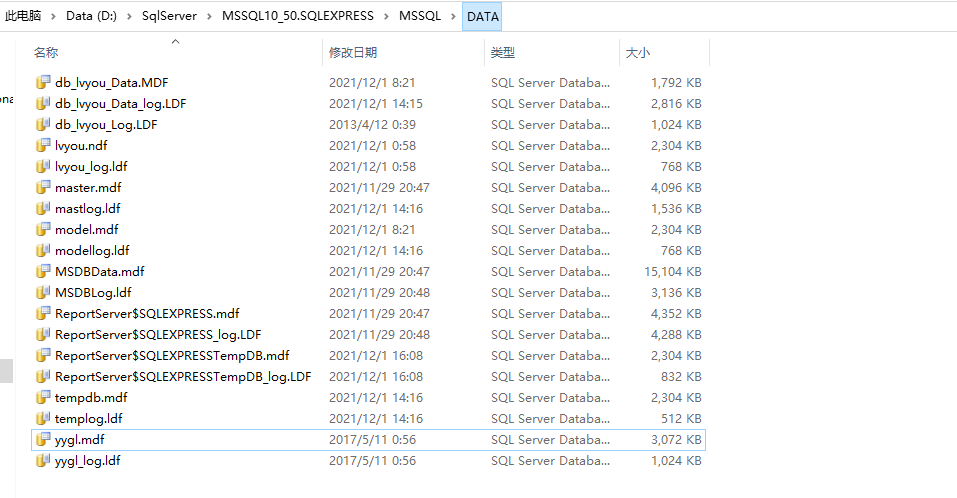The width and height of the screenshot is (957, 498).
Task: Click the db_lvyou_Log.LDF file icon
Action: pos(43,124)
